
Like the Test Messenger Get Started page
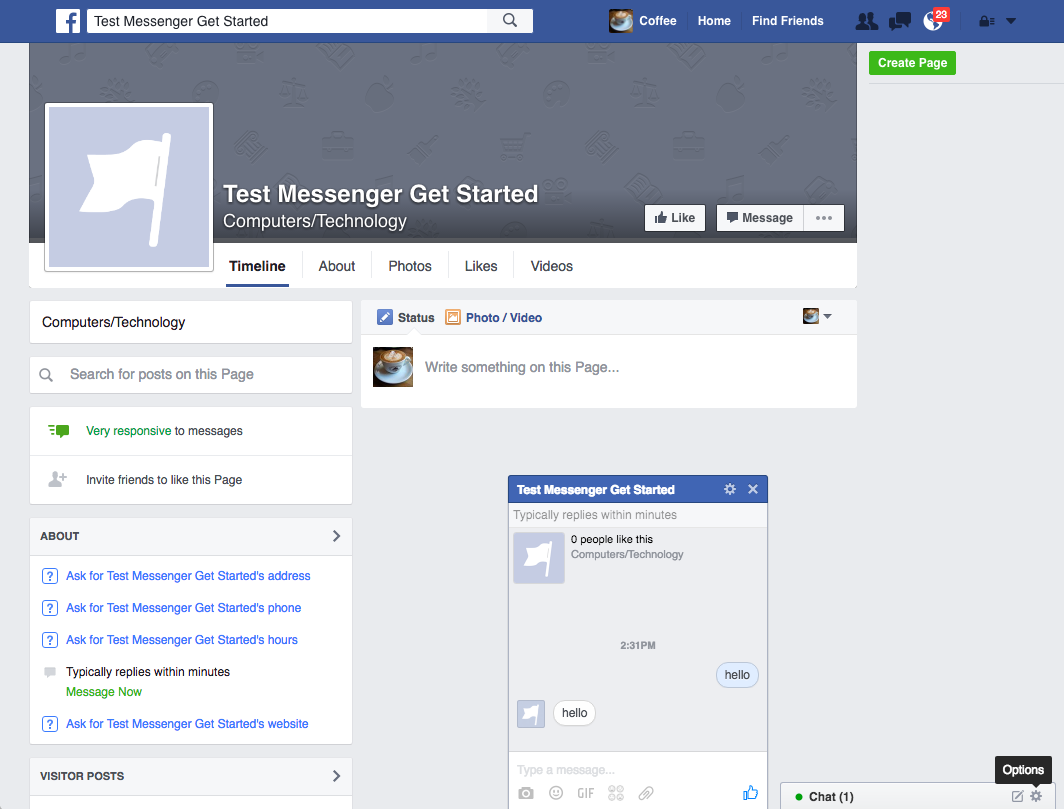pos(674,218)
